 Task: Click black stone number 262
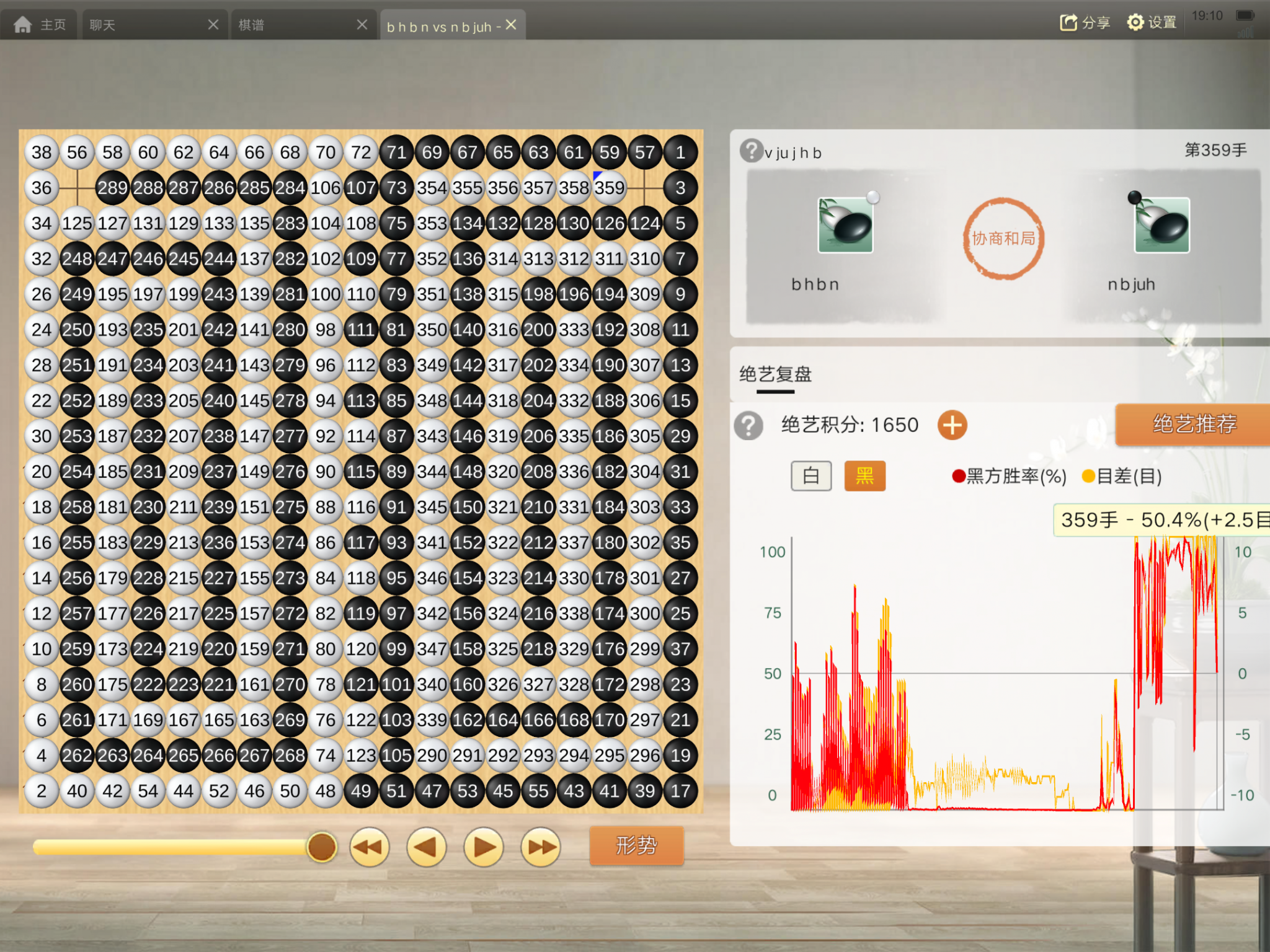click(77, 756)
